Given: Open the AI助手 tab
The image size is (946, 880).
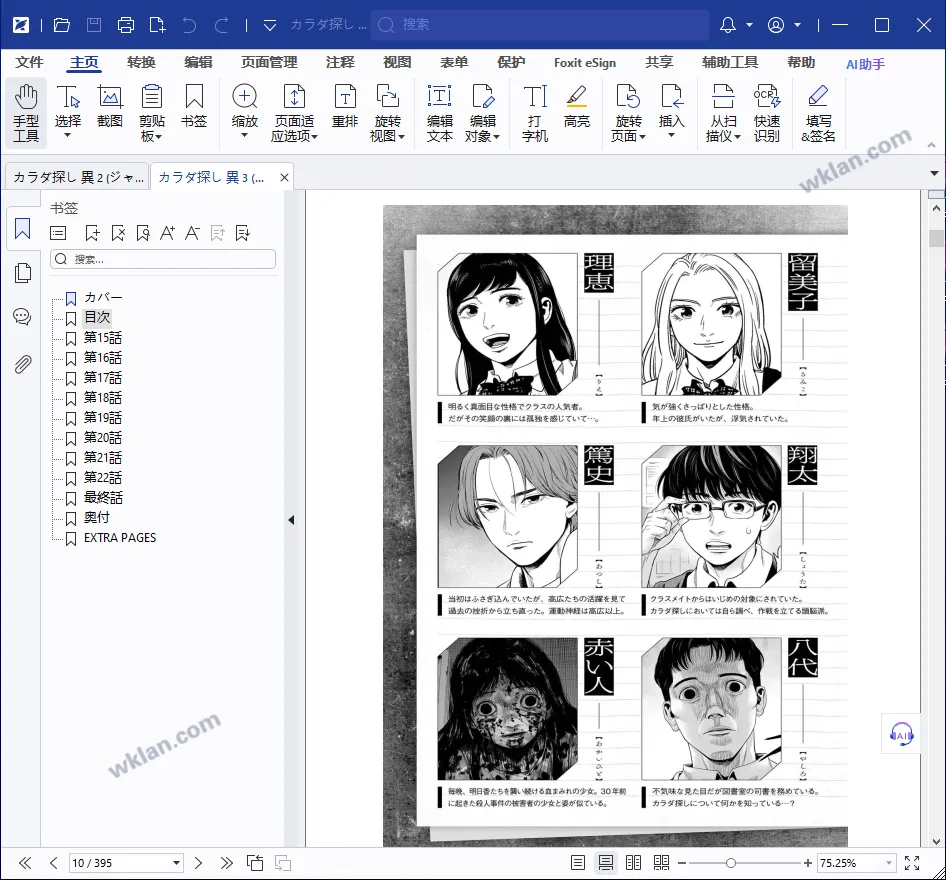Looking at the screenshot, I should pos(865,64).
